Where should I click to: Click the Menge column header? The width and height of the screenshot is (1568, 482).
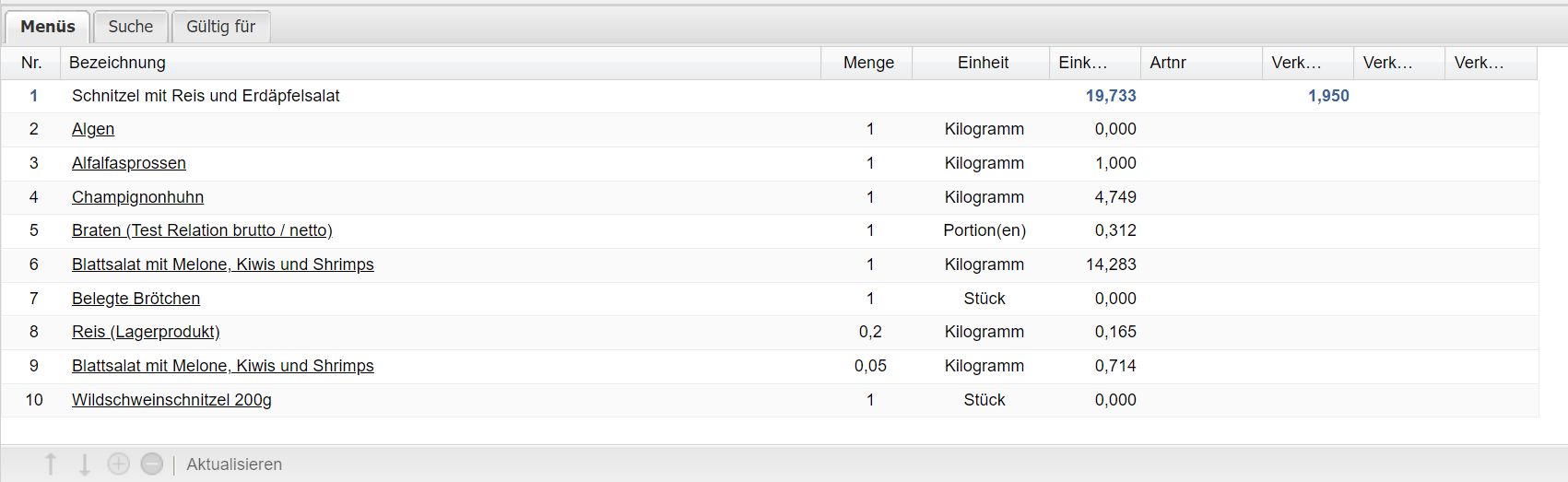click(x=867, y=63)
